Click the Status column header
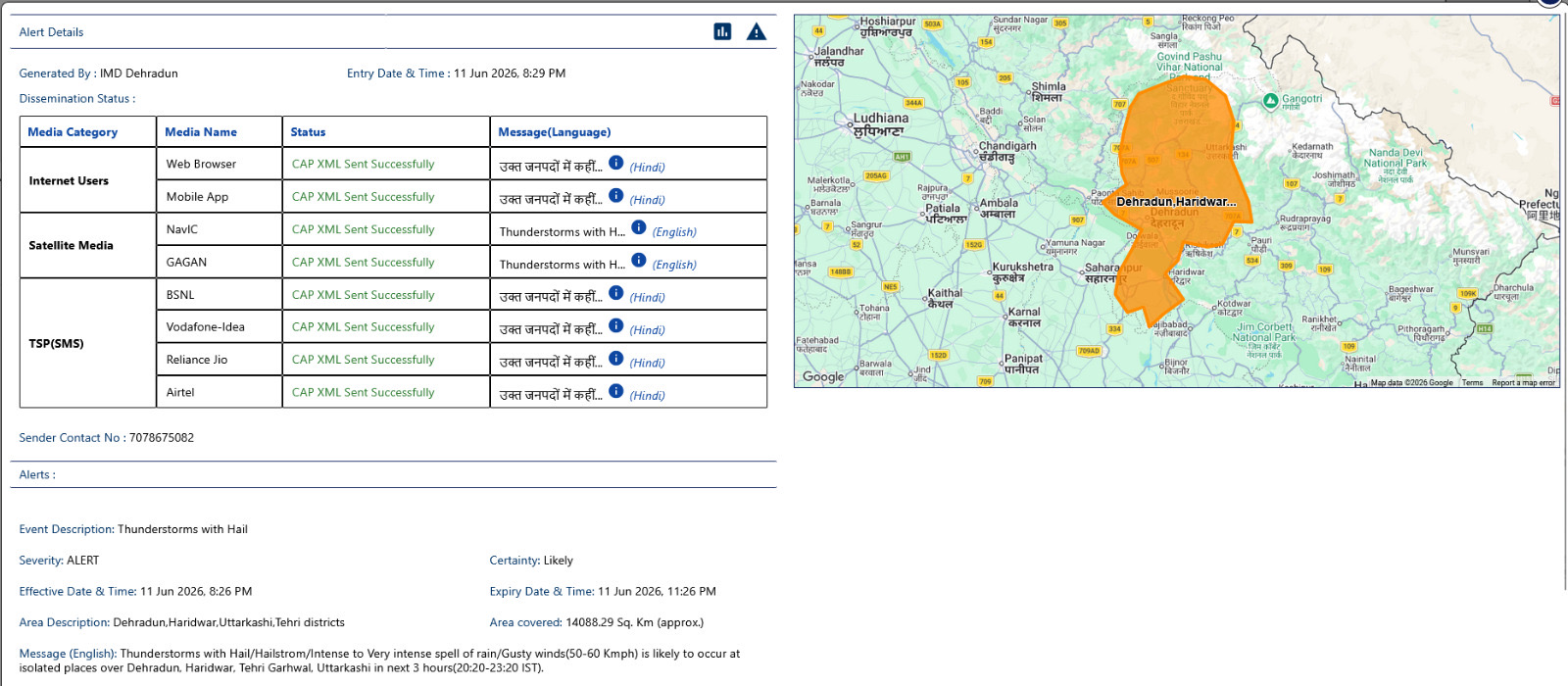 [x=308, y=132]
